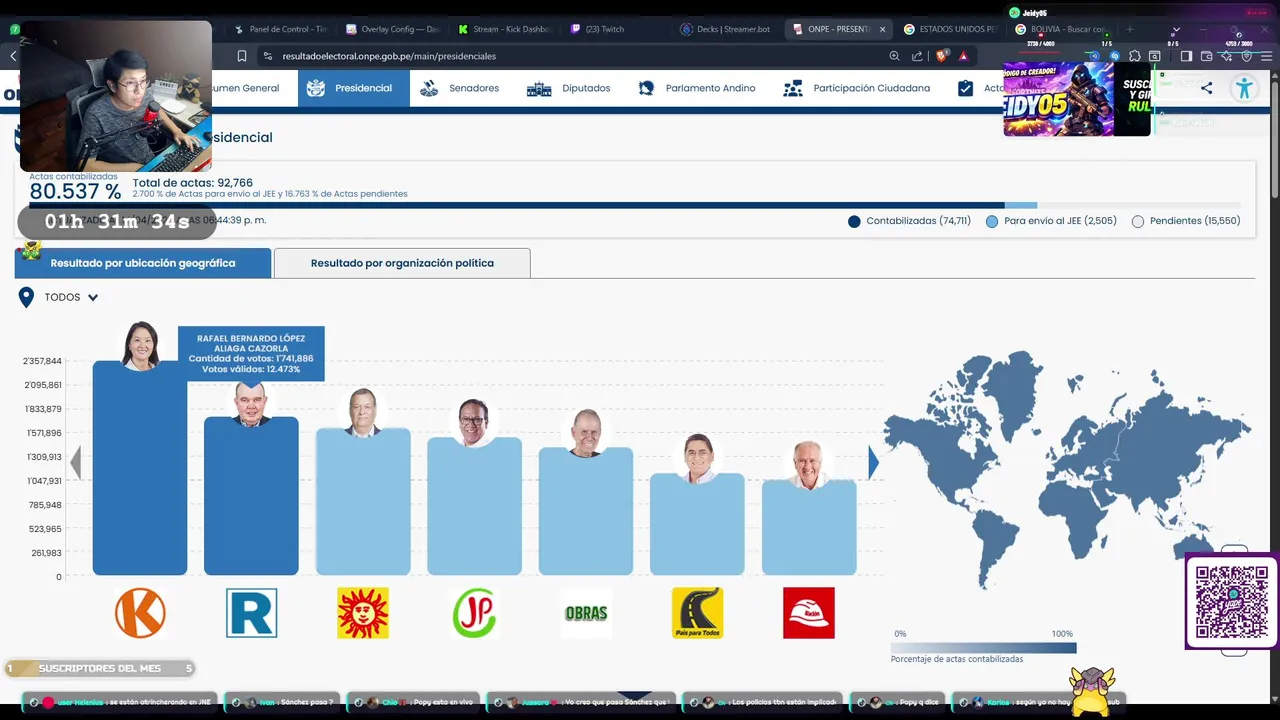Click the Diputados building icon

pyautogui.click(x=539, y=88)
